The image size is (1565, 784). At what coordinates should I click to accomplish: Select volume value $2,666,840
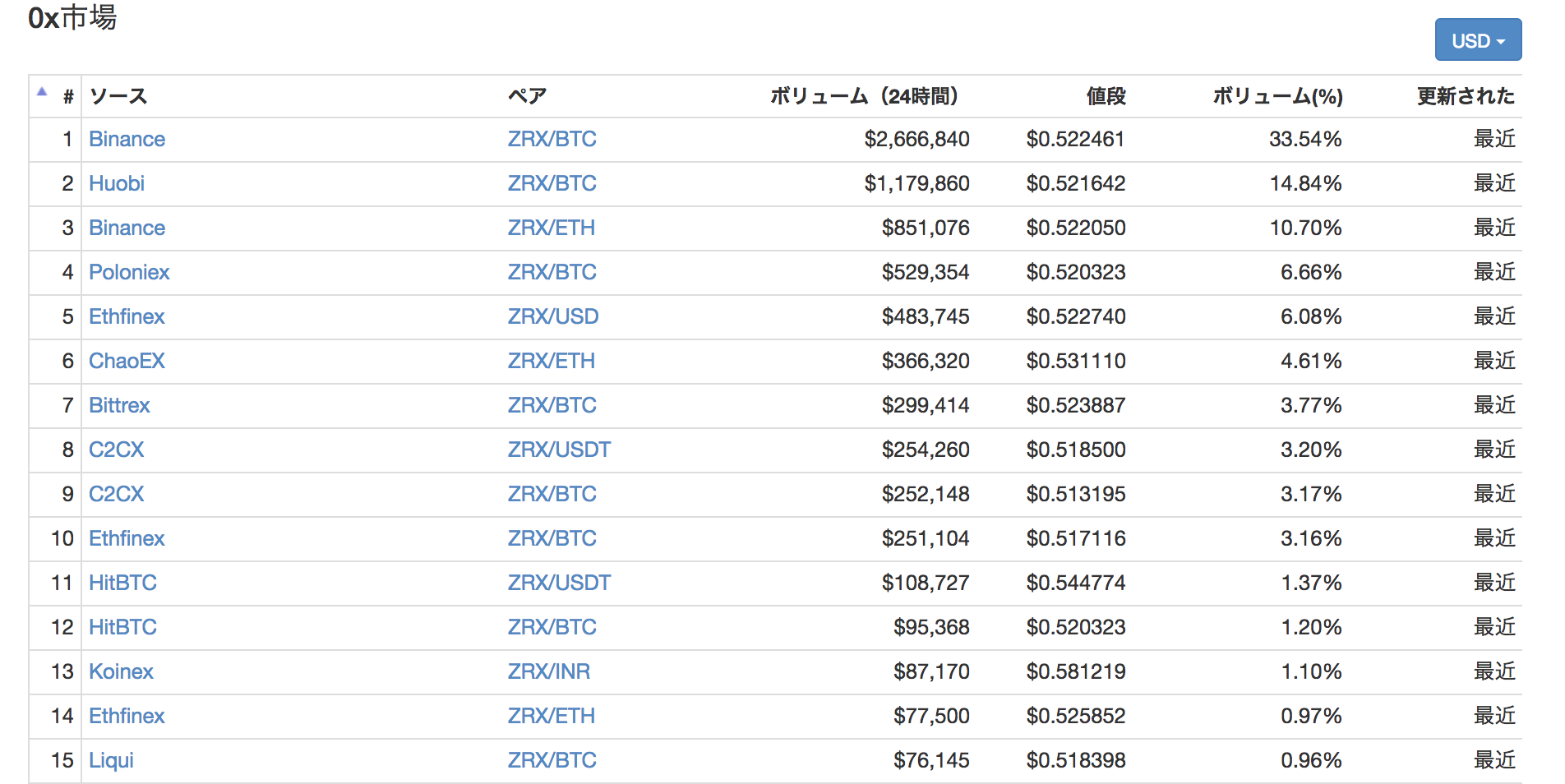(x=916, y=139)
